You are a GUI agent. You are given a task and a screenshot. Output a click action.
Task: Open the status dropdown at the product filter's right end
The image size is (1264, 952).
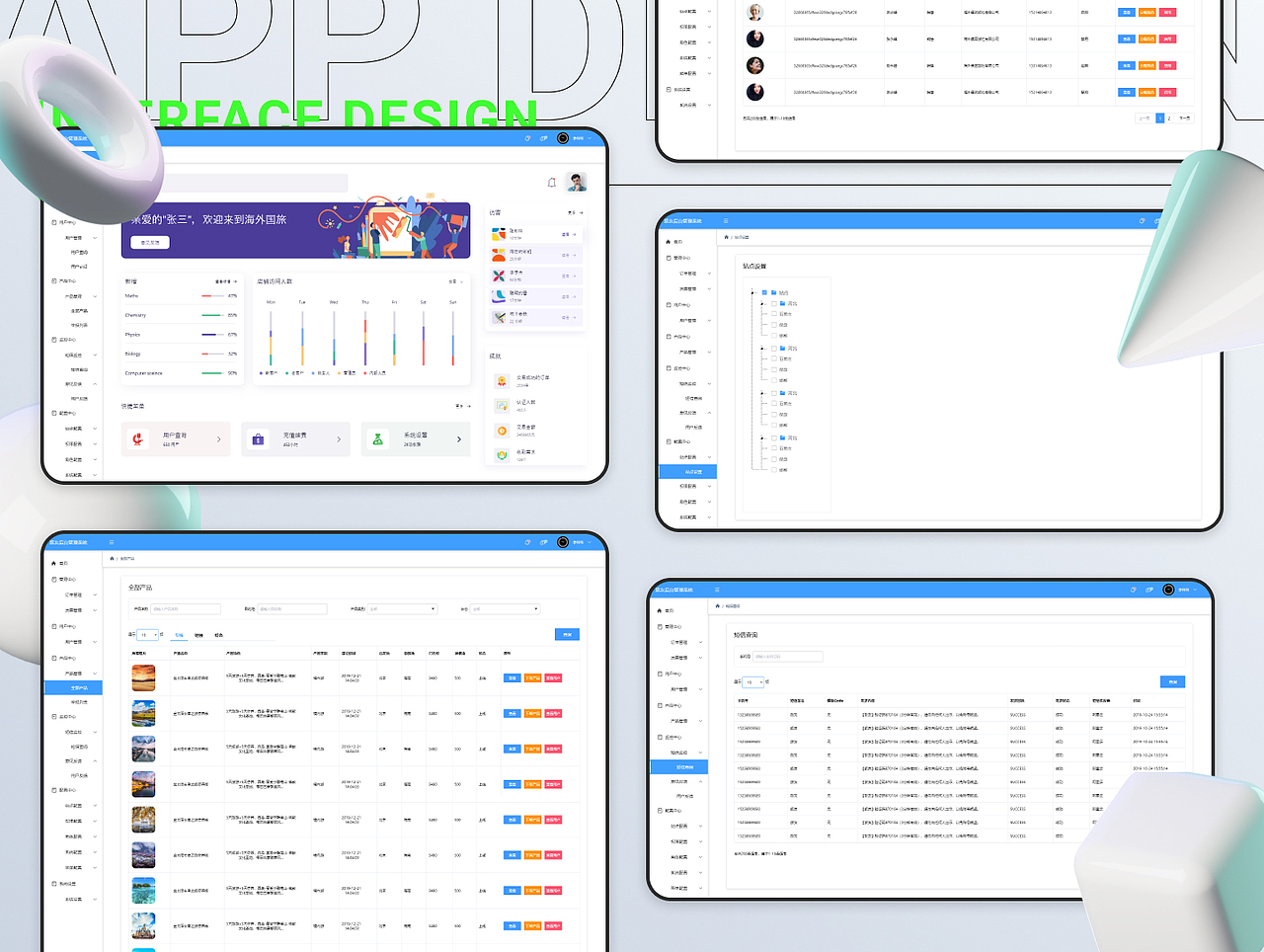point(505,609)
